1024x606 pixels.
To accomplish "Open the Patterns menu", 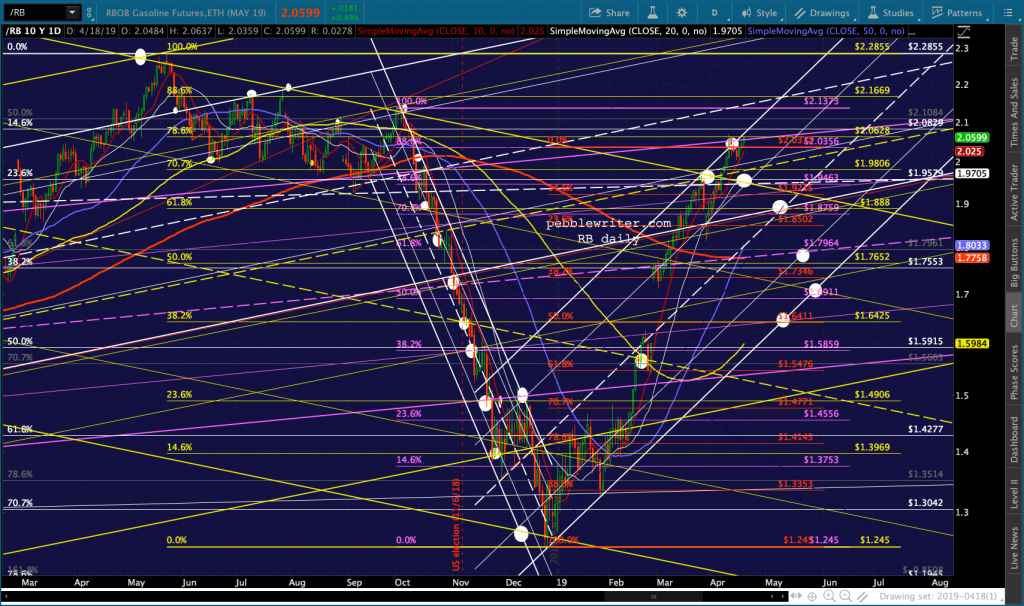I will (957, 12).
